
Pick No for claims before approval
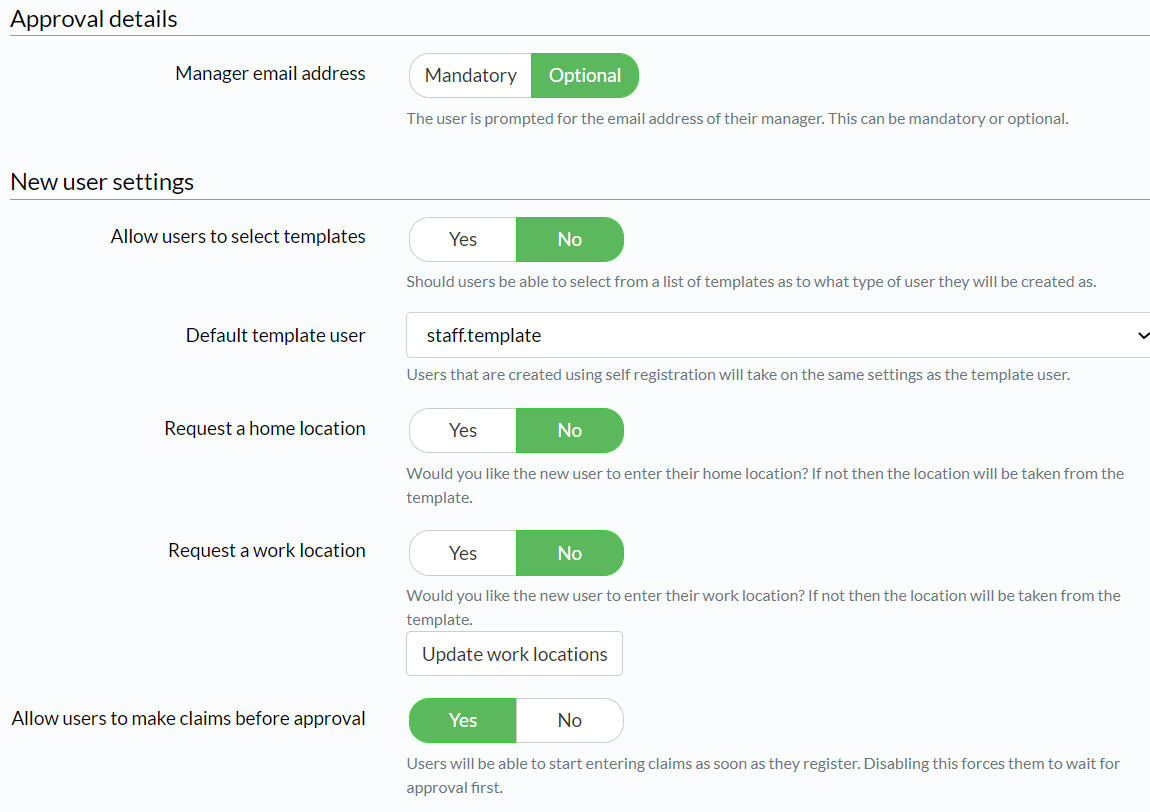(x=570, y=720)
